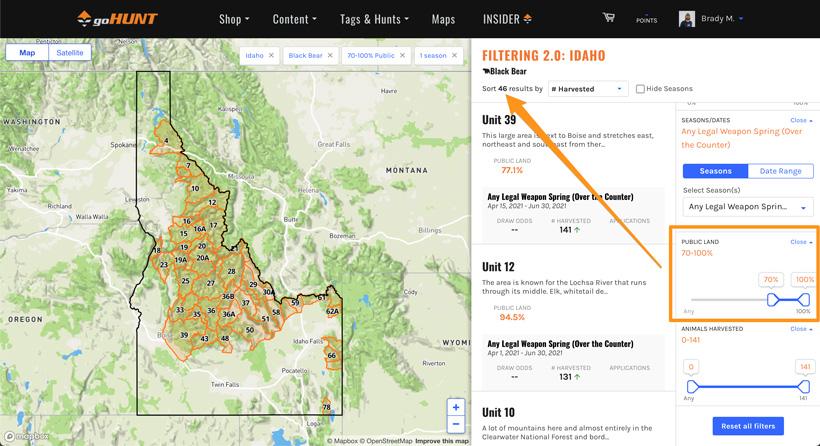The image size is (820, 446).
Task: Remove the Idaho filter chip
Action: [x=272, y=56]
